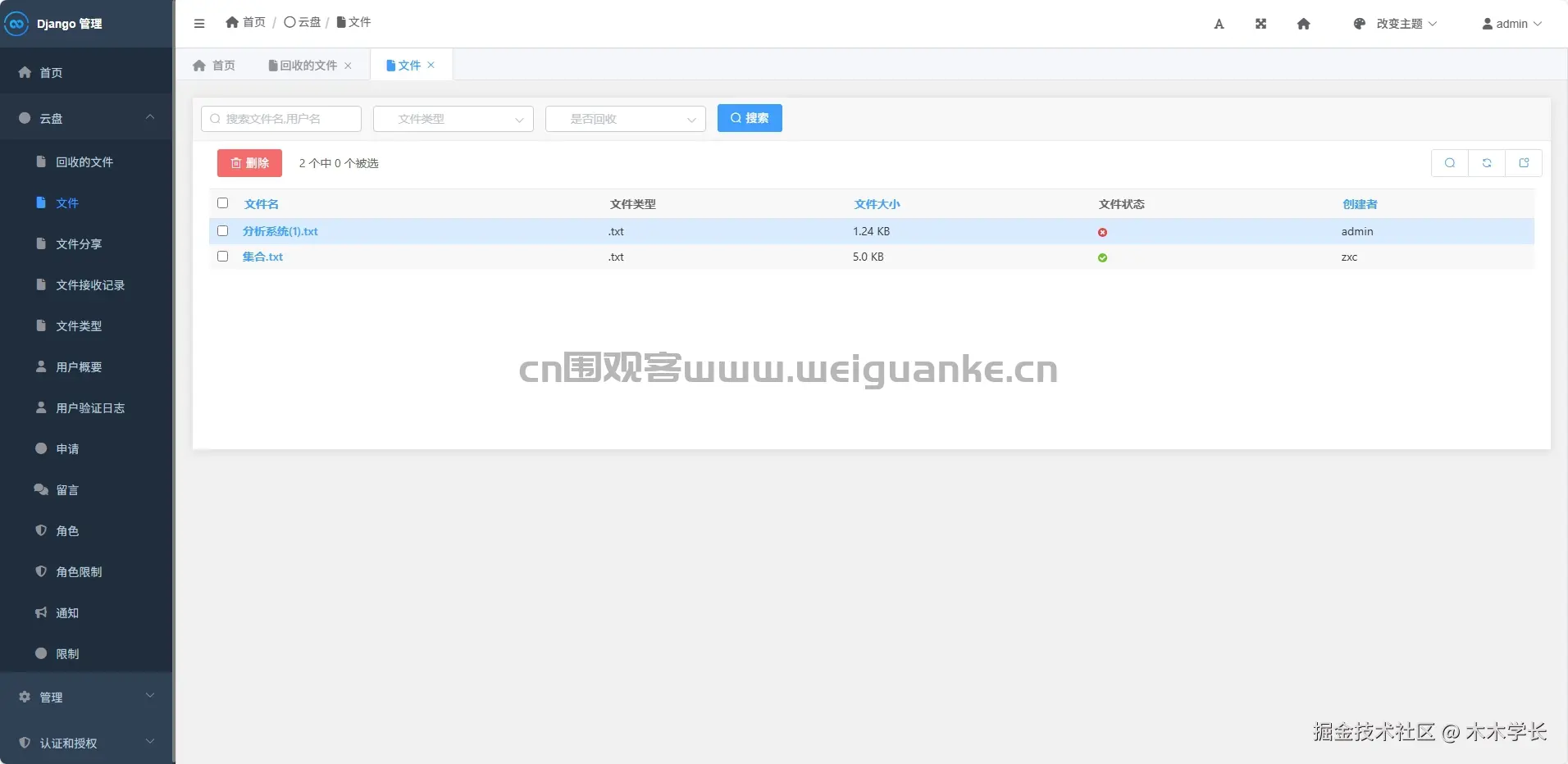Click the user icon next to admin
Screen dimensions: 1568x764
pyautogui.click(x=1487, y=24)
